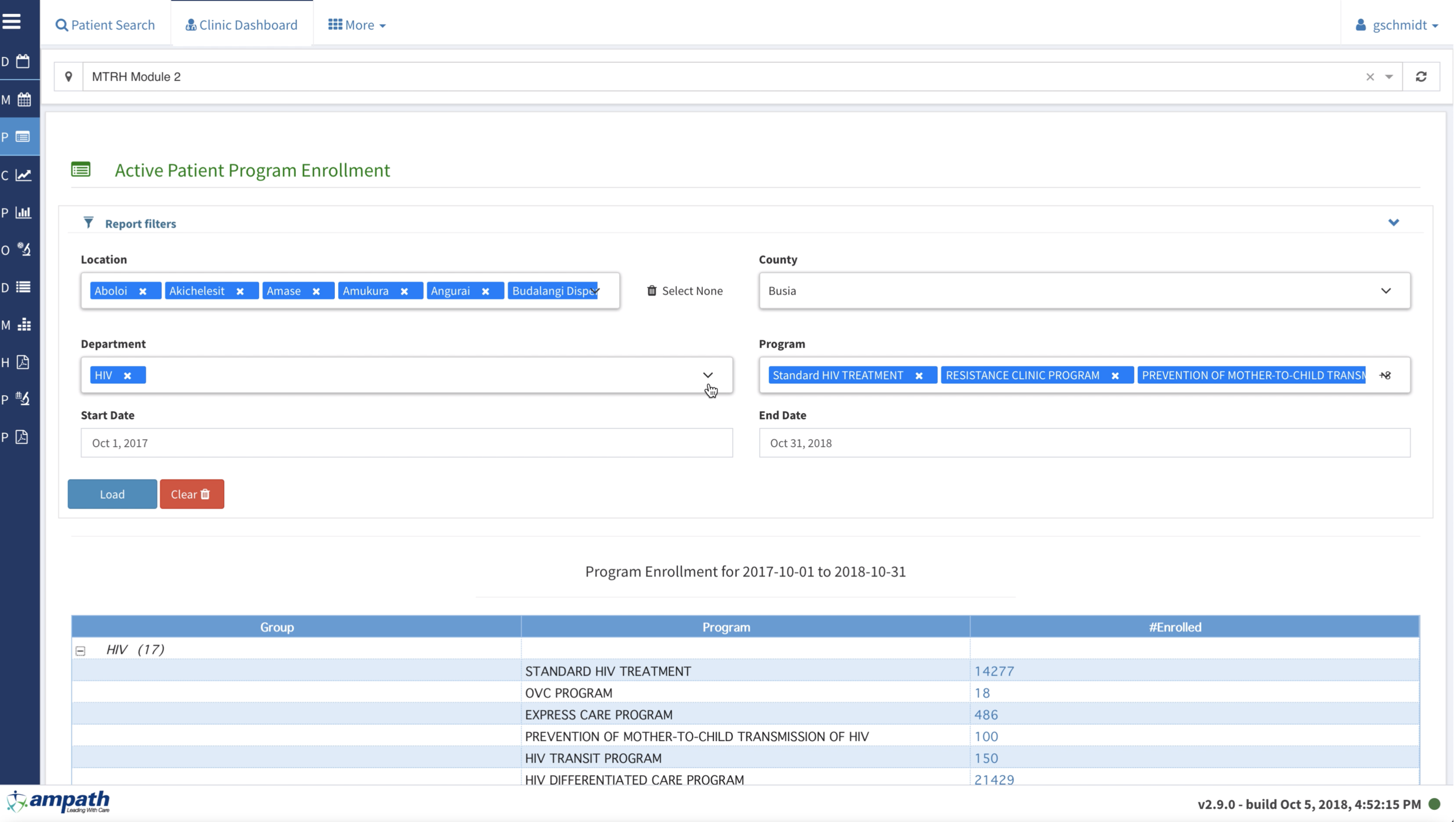Open the daily schedule calendar sidebar icon
This screenshot has height=822, width=1456.
23,61
